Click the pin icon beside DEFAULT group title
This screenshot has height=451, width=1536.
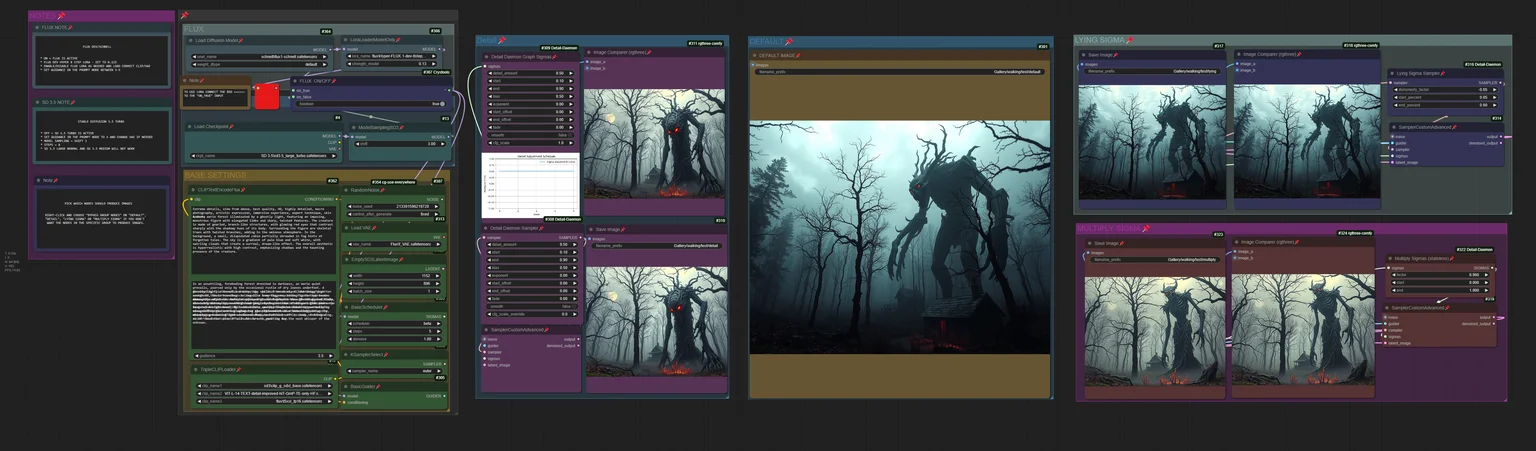(789, 42)
